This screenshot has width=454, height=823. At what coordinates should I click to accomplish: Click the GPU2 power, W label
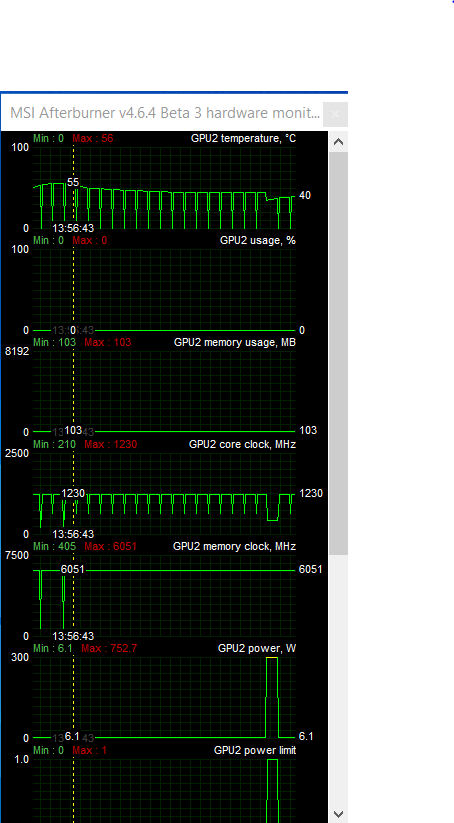tap(257, 649)
